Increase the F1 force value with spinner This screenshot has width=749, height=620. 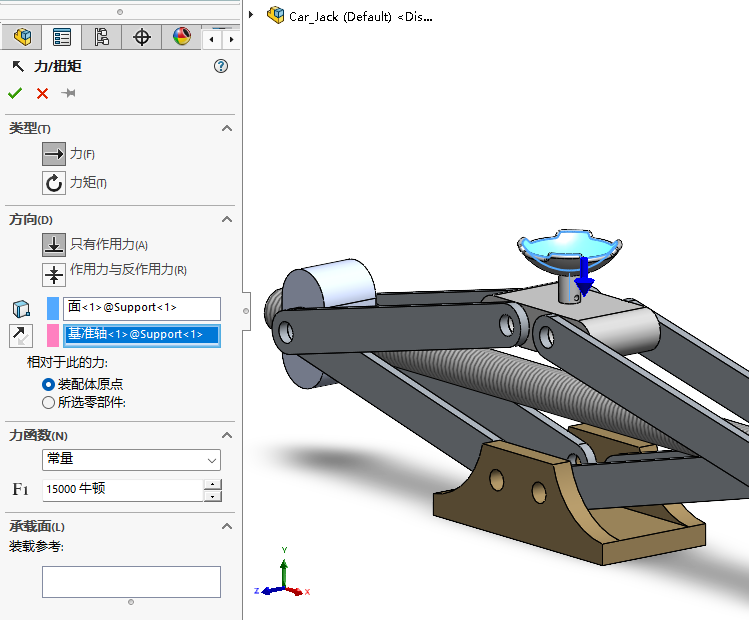click(x=212, y=485)
